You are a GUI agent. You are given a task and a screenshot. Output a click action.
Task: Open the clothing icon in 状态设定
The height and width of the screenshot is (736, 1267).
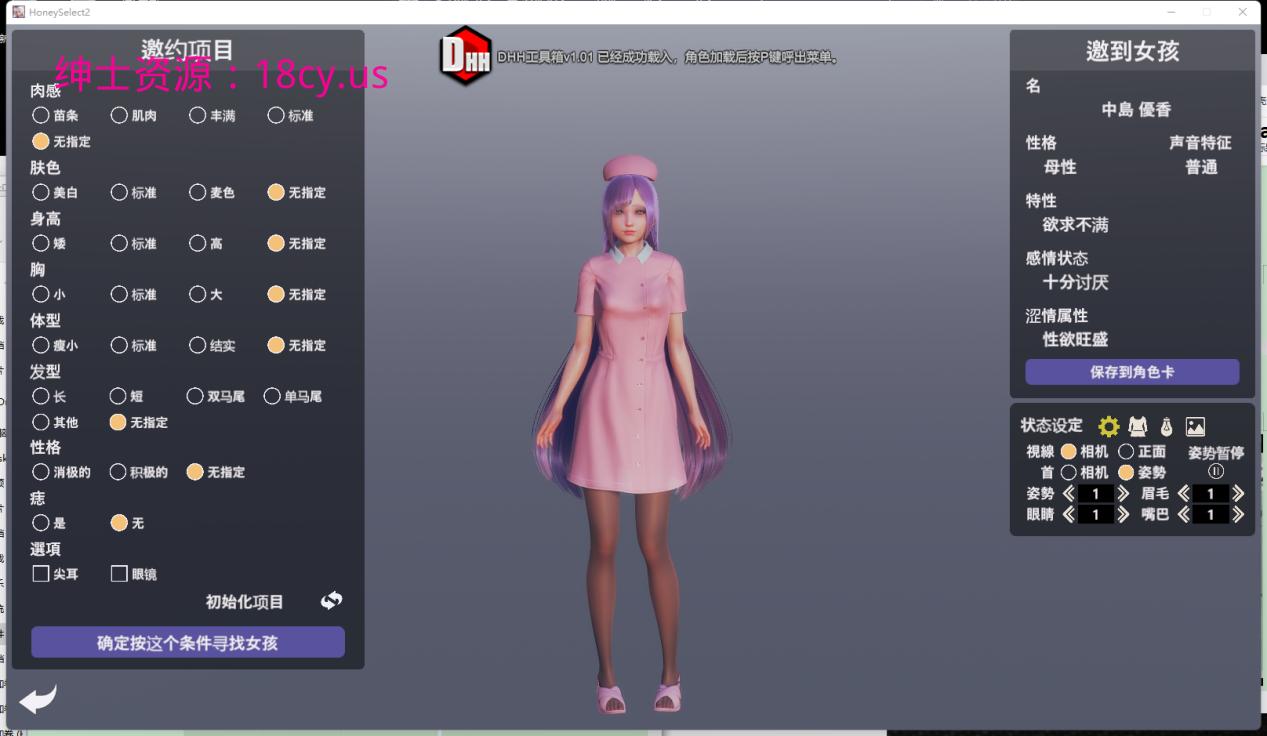1137,427
